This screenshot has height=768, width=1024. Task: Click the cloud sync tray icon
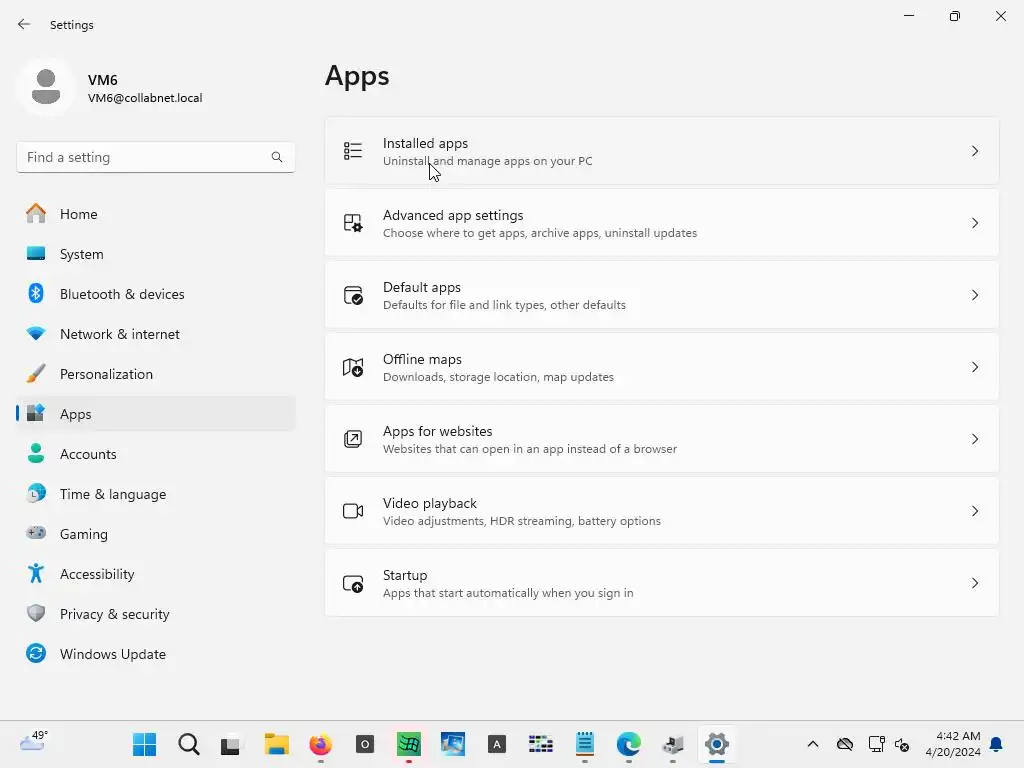click(x=844, y=744)
